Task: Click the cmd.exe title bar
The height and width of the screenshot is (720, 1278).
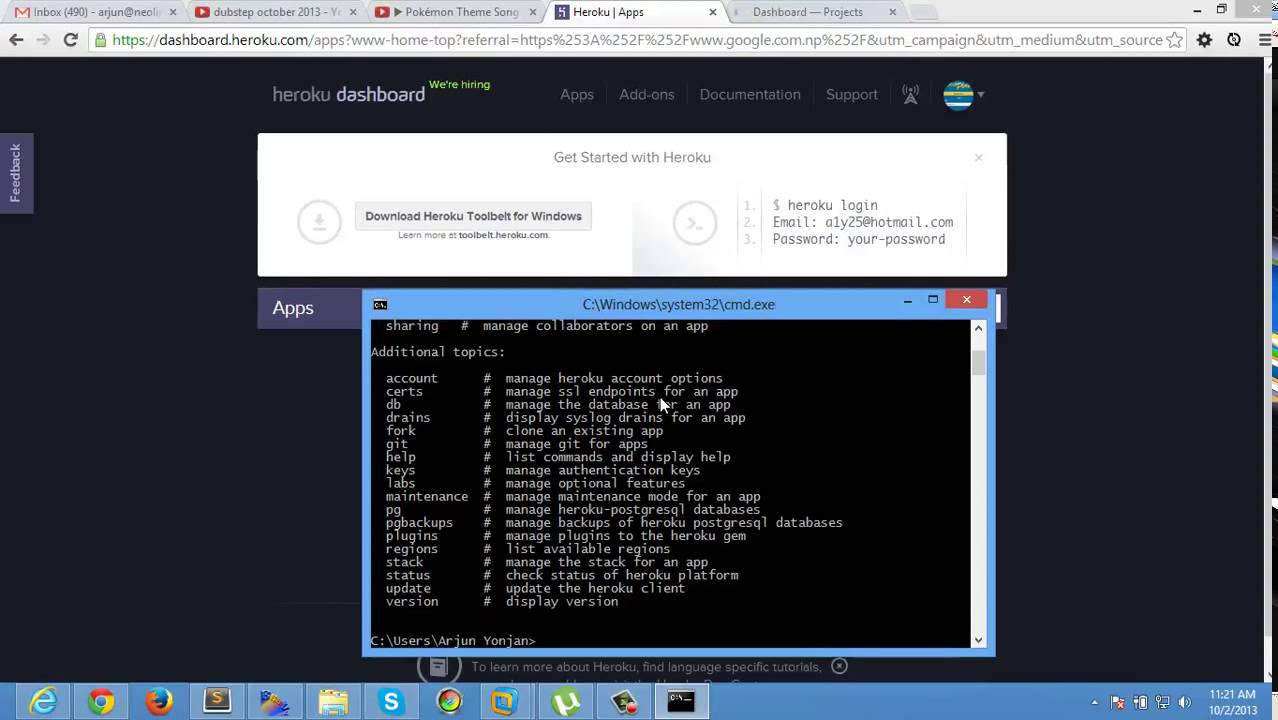Action: pyautogui.click(x=678, y=304)
